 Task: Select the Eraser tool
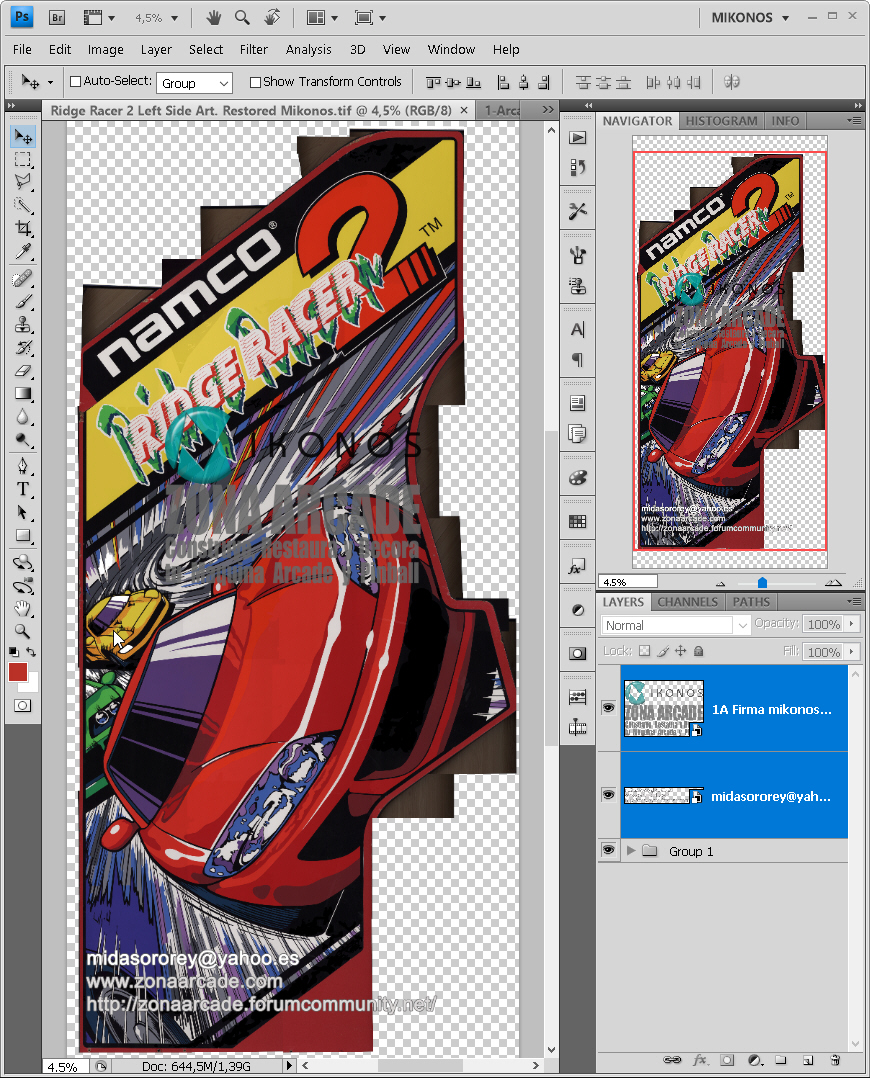(23, 371)
